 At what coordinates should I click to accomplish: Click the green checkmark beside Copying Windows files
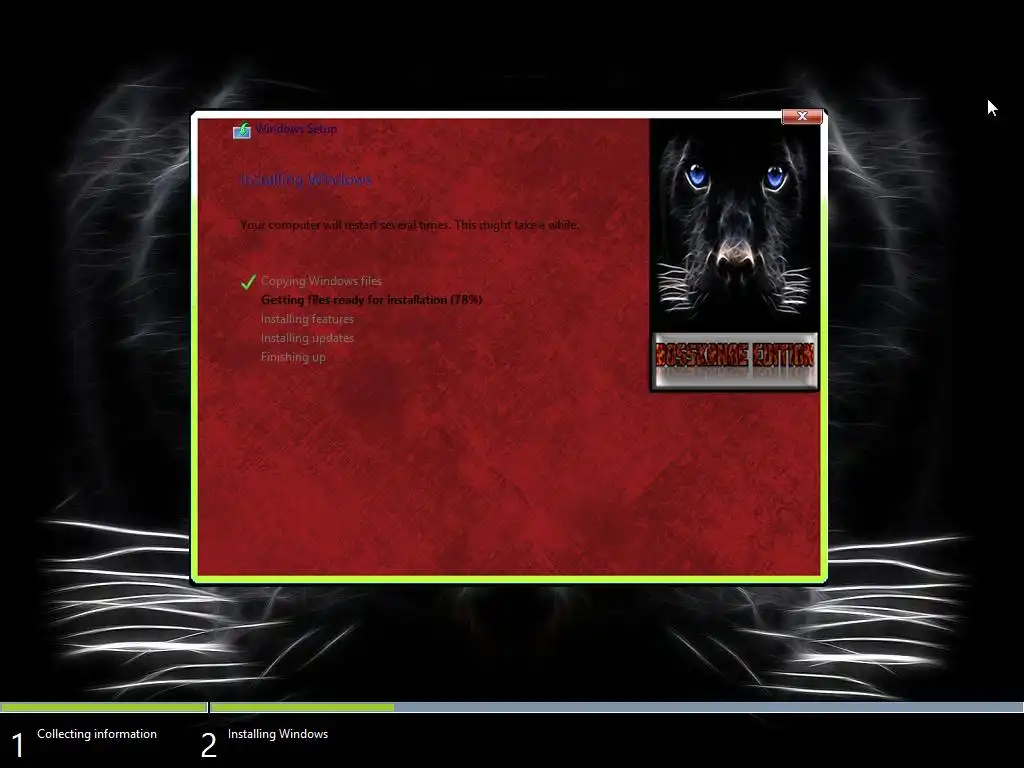[x=248, y=281]
